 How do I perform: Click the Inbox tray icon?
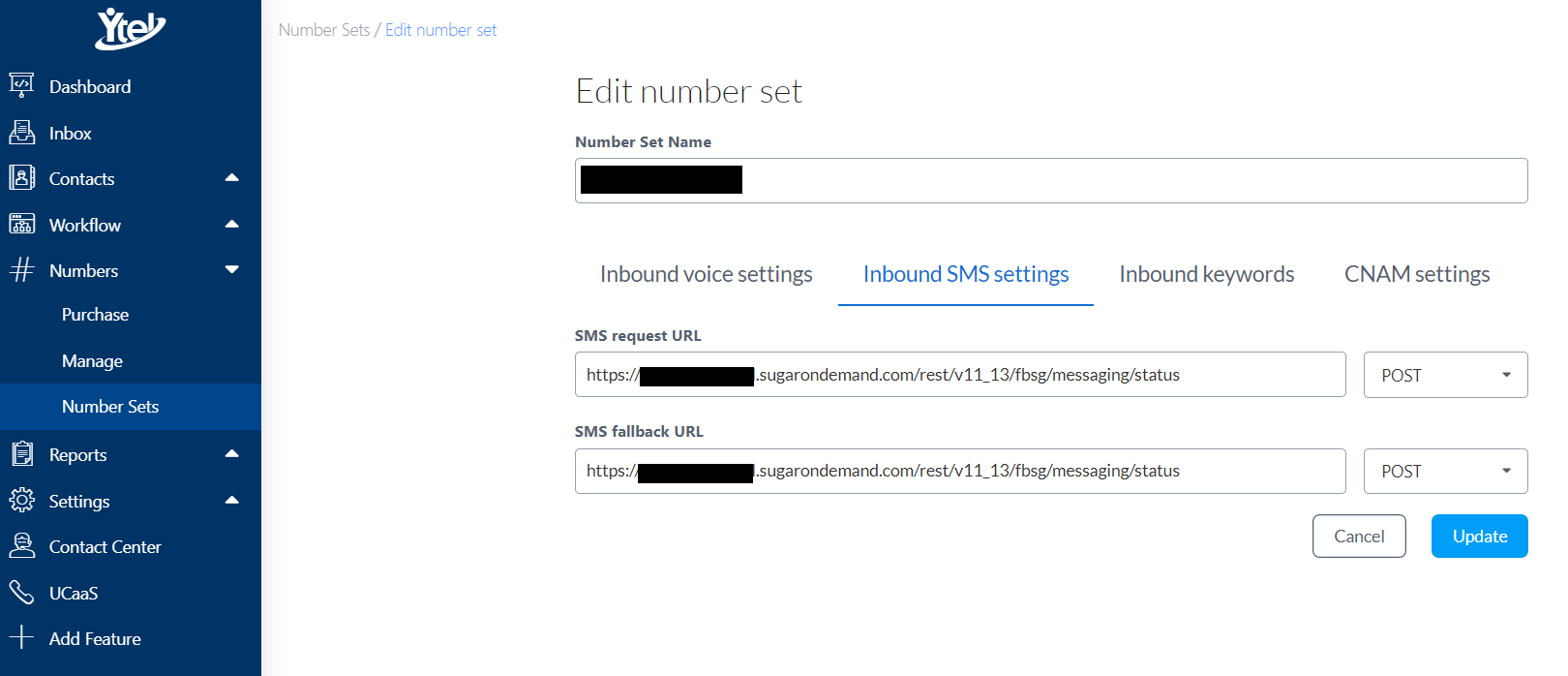coord(21,133)
